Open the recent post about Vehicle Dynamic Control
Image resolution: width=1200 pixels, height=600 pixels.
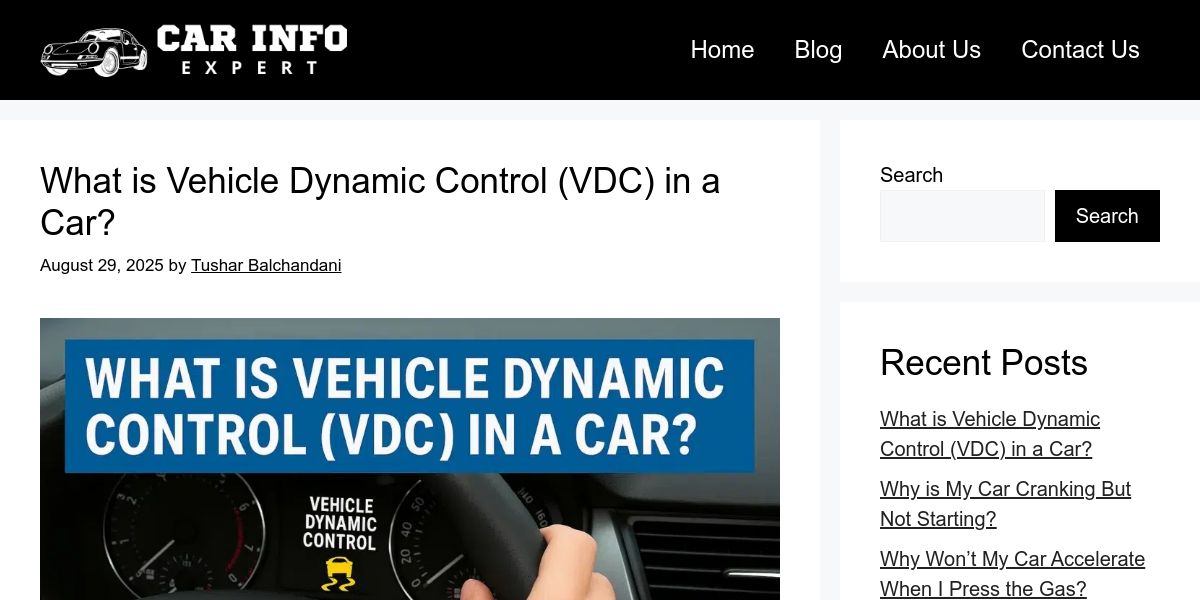tap(990, 434)
